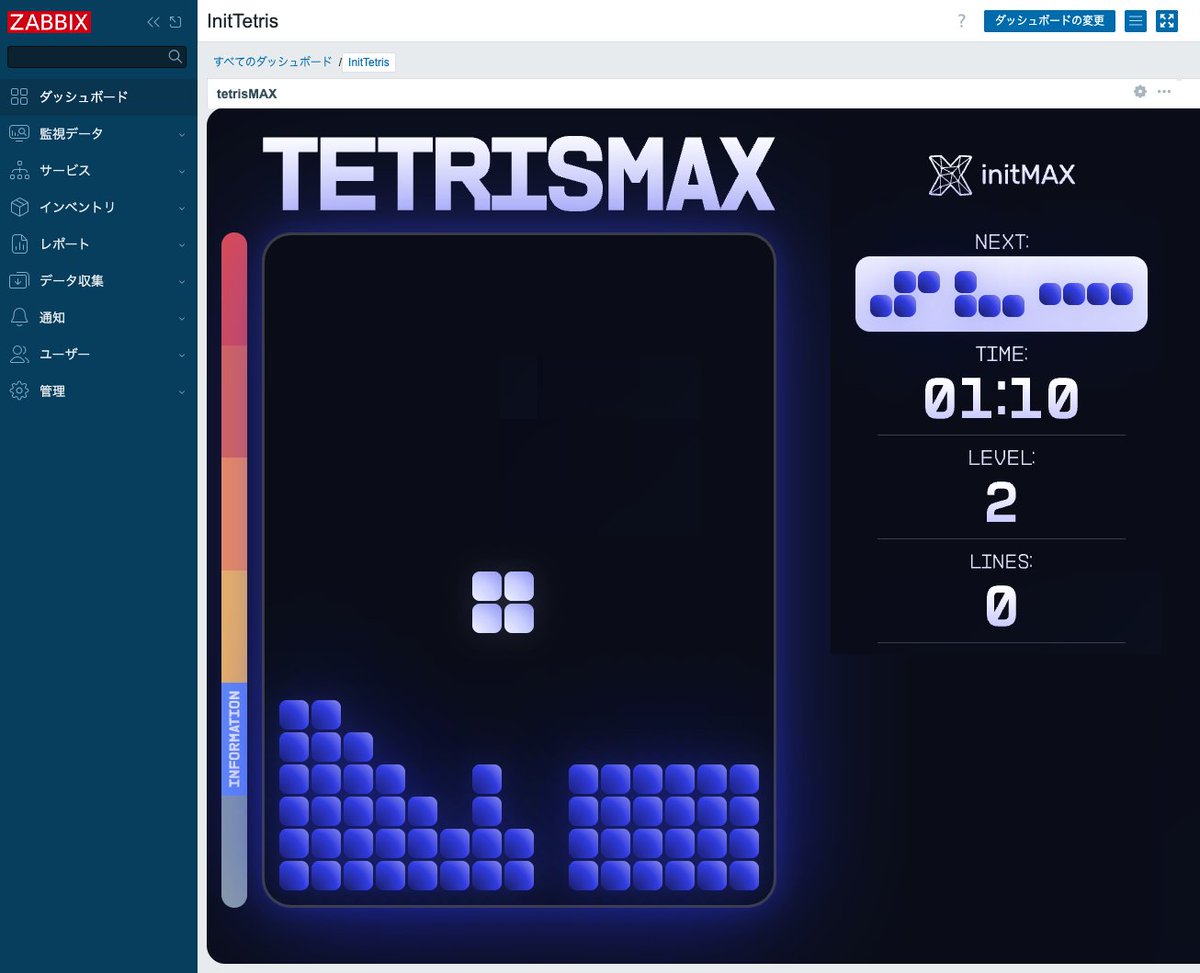Click the INFORMATION severity bar segment
This screenshot has height=973, width=1200.
(x=234, y=739)
